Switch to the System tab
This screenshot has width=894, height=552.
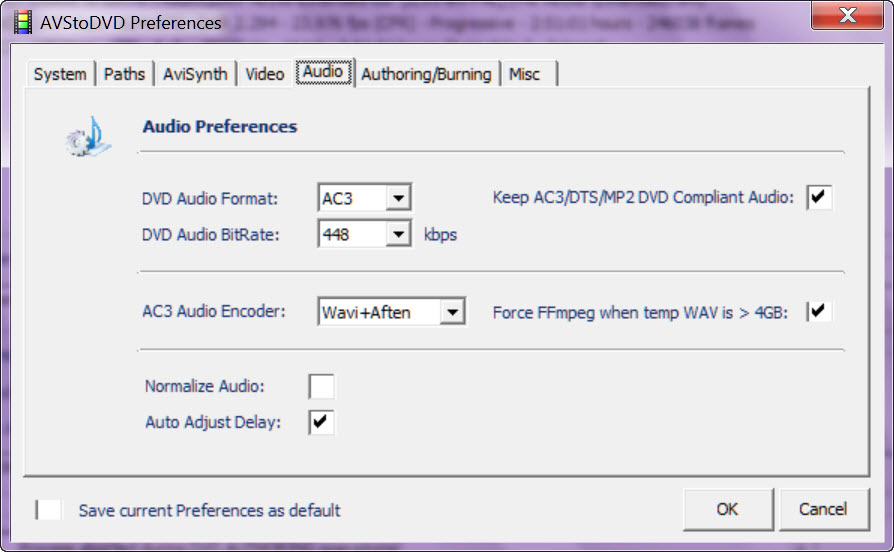(x=60, y=74)
